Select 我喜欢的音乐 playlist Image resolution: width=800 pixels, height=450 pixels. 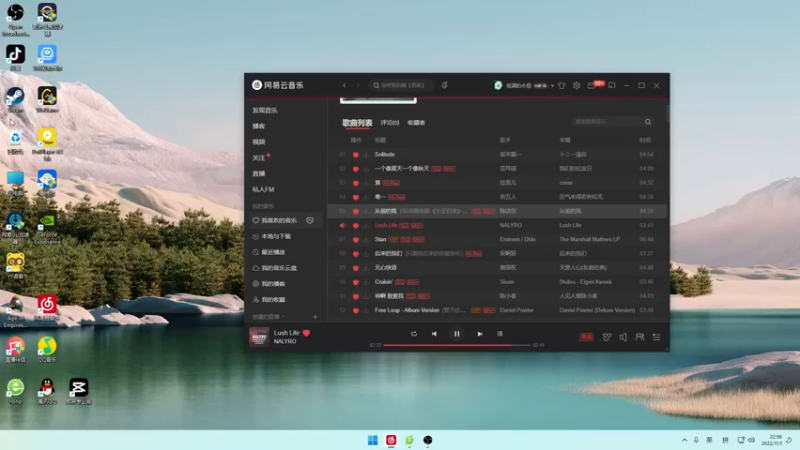pos(279,220)
